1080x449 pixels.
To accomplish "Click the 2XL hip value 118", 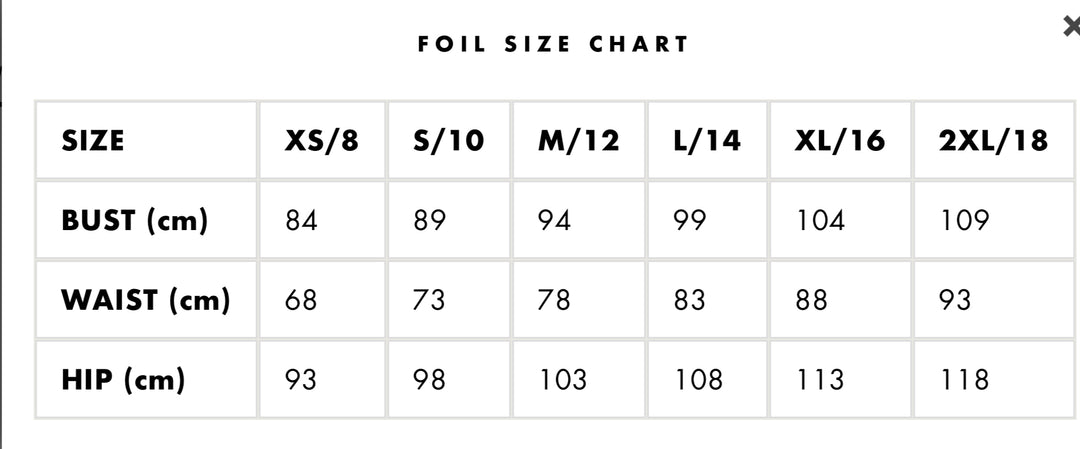I will click(964, 379).
